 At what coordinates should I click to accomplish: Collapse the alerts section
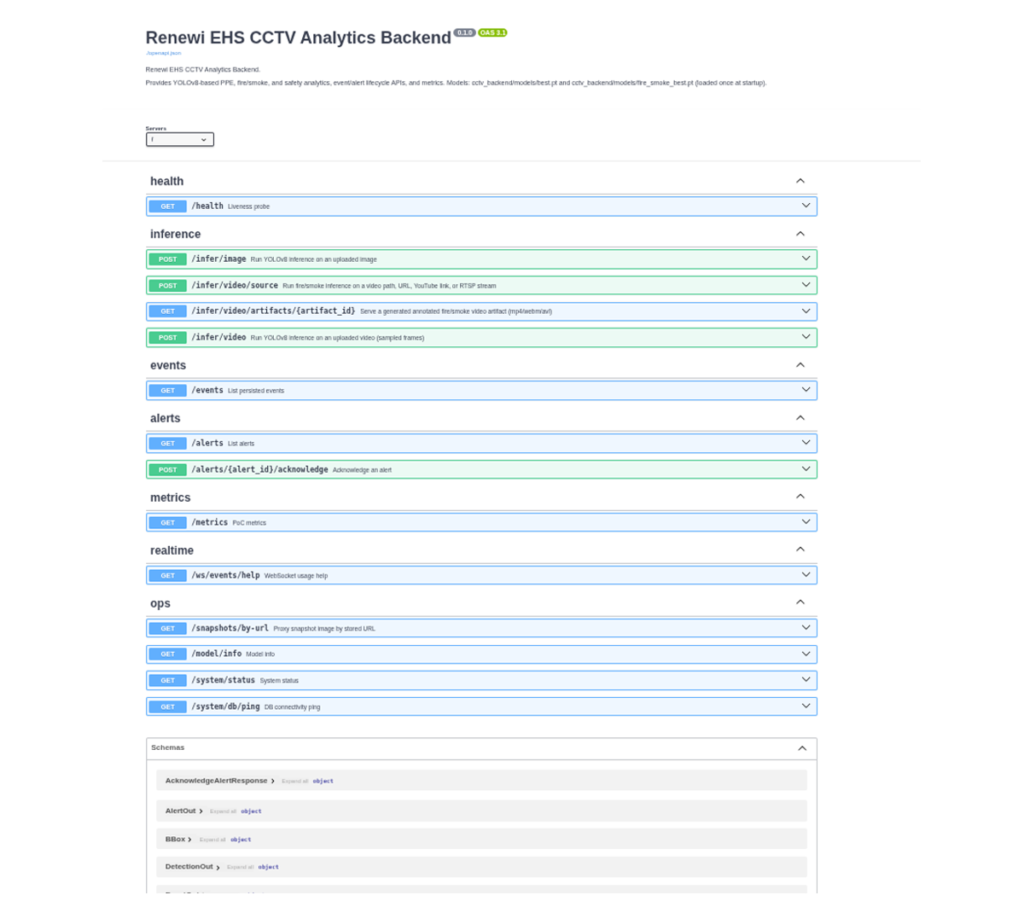[800, 418]
